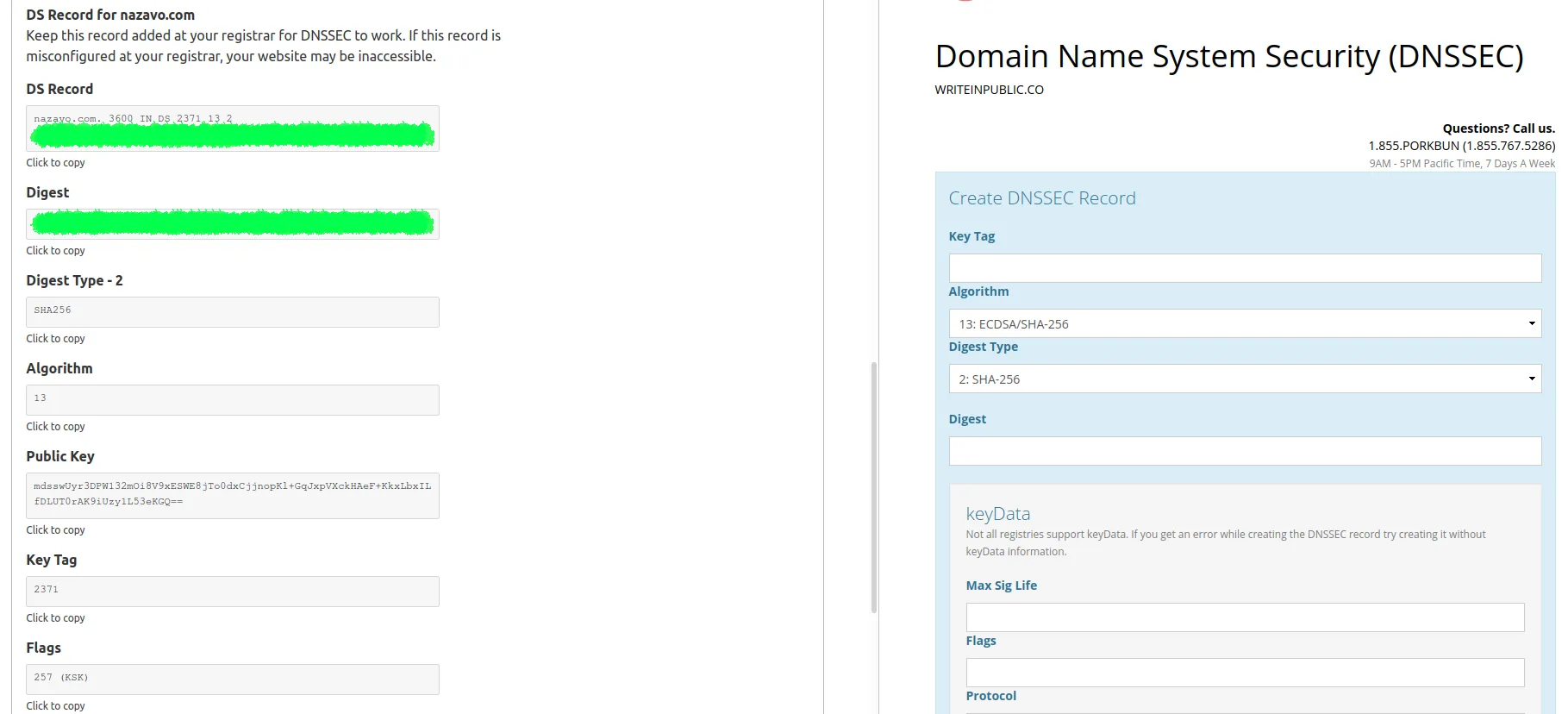Click the Public Key value box
This screenshot has height=714, width=1568.
tap(233, 496)
